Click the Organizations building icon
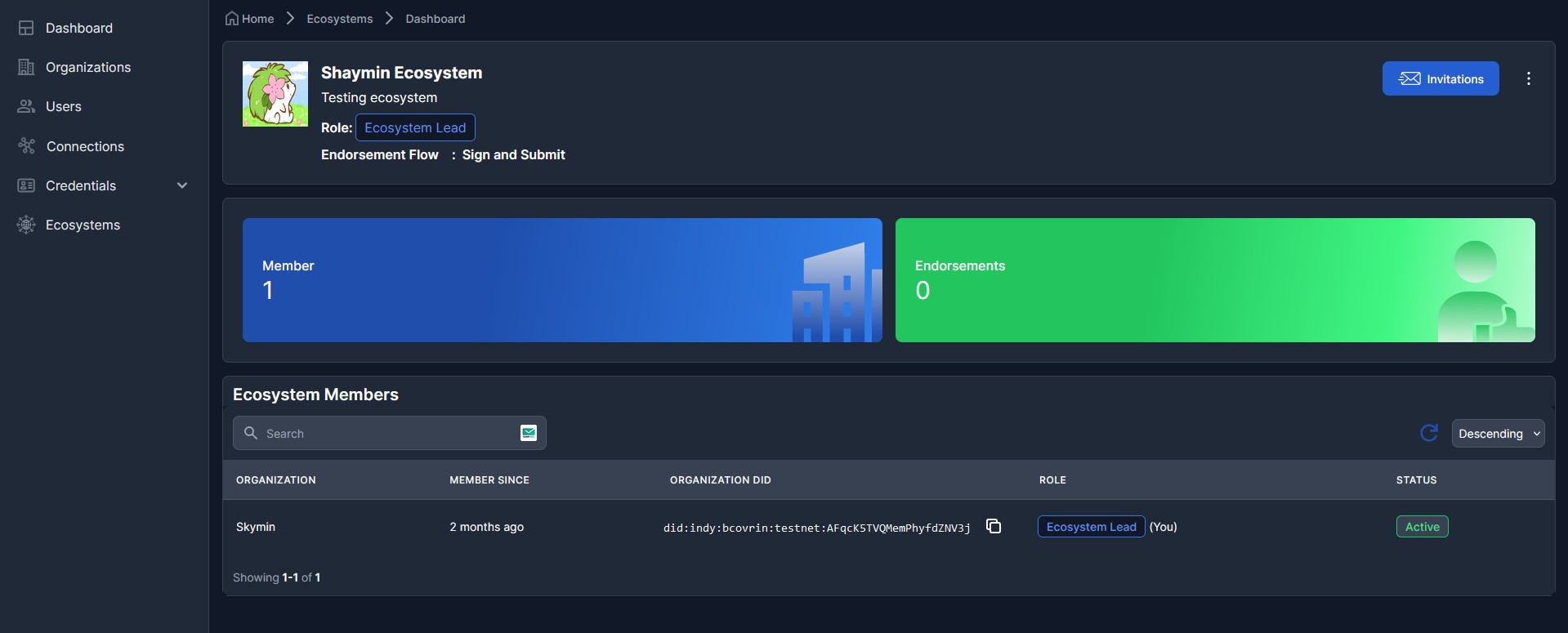This screenshot has height=633, width=1568. click(x=26, y=67)
